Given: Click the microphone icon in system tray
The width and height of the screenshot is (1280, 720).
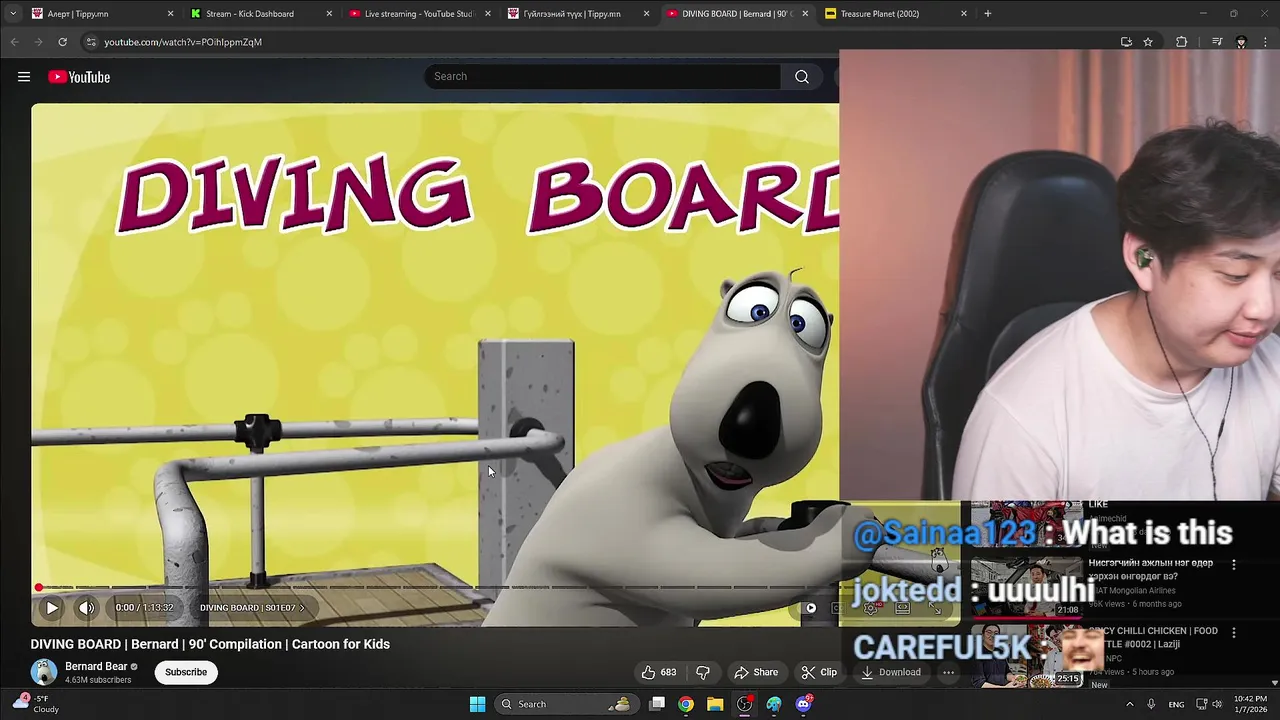Looking at the screenshot, I should point(1152,704).
